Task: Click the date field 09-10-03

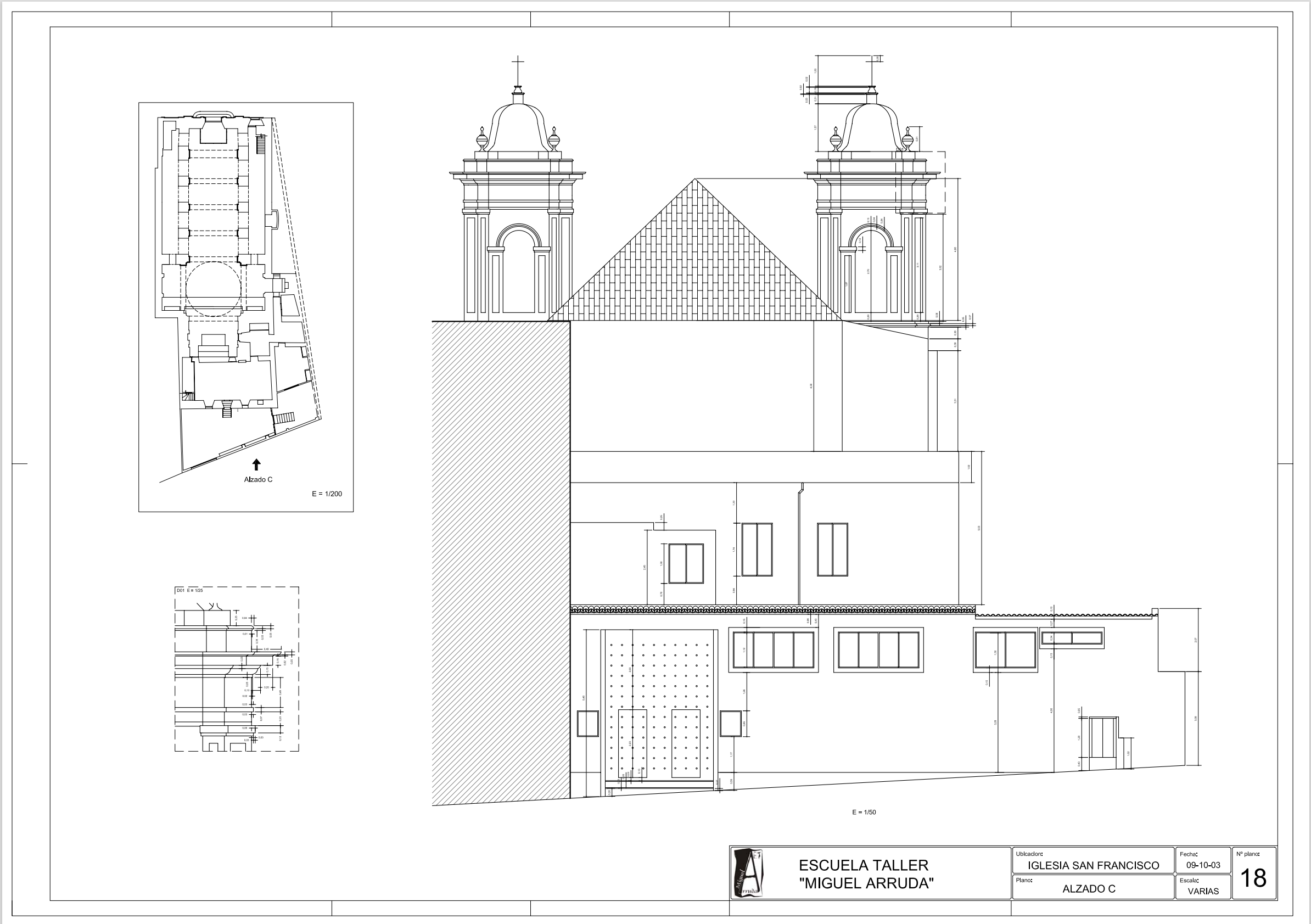Action: (x=1203, y=865)
